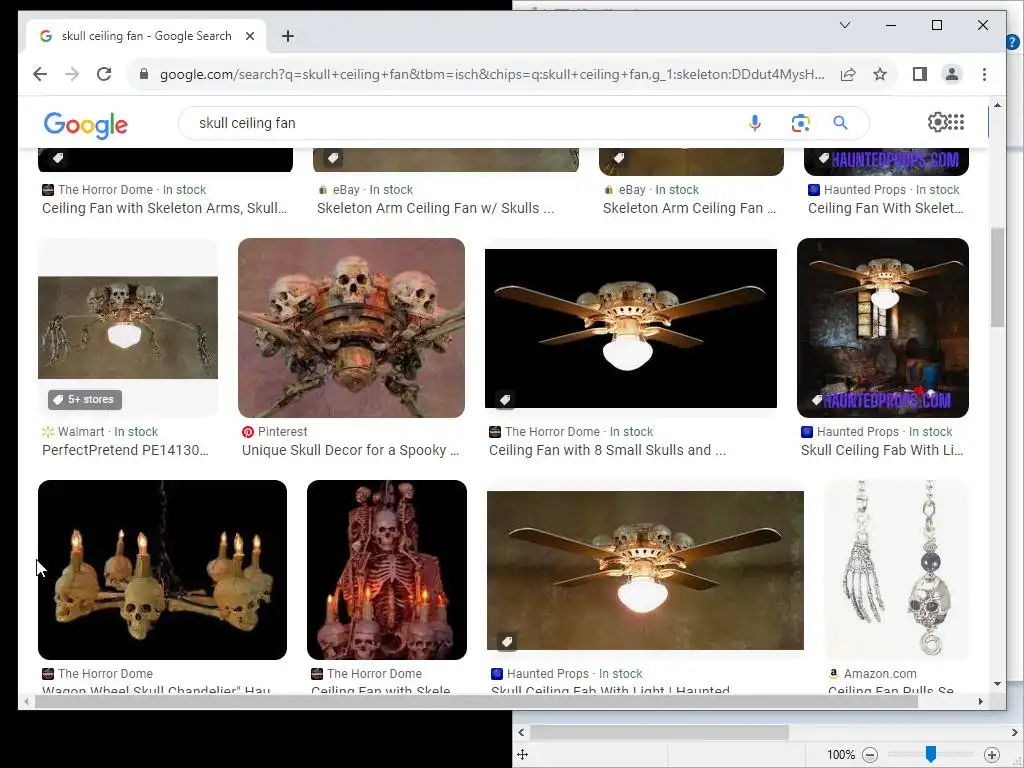Click the page vertical scrollbar thumb
Screen dimensions: 1024x768
point(997,277)
